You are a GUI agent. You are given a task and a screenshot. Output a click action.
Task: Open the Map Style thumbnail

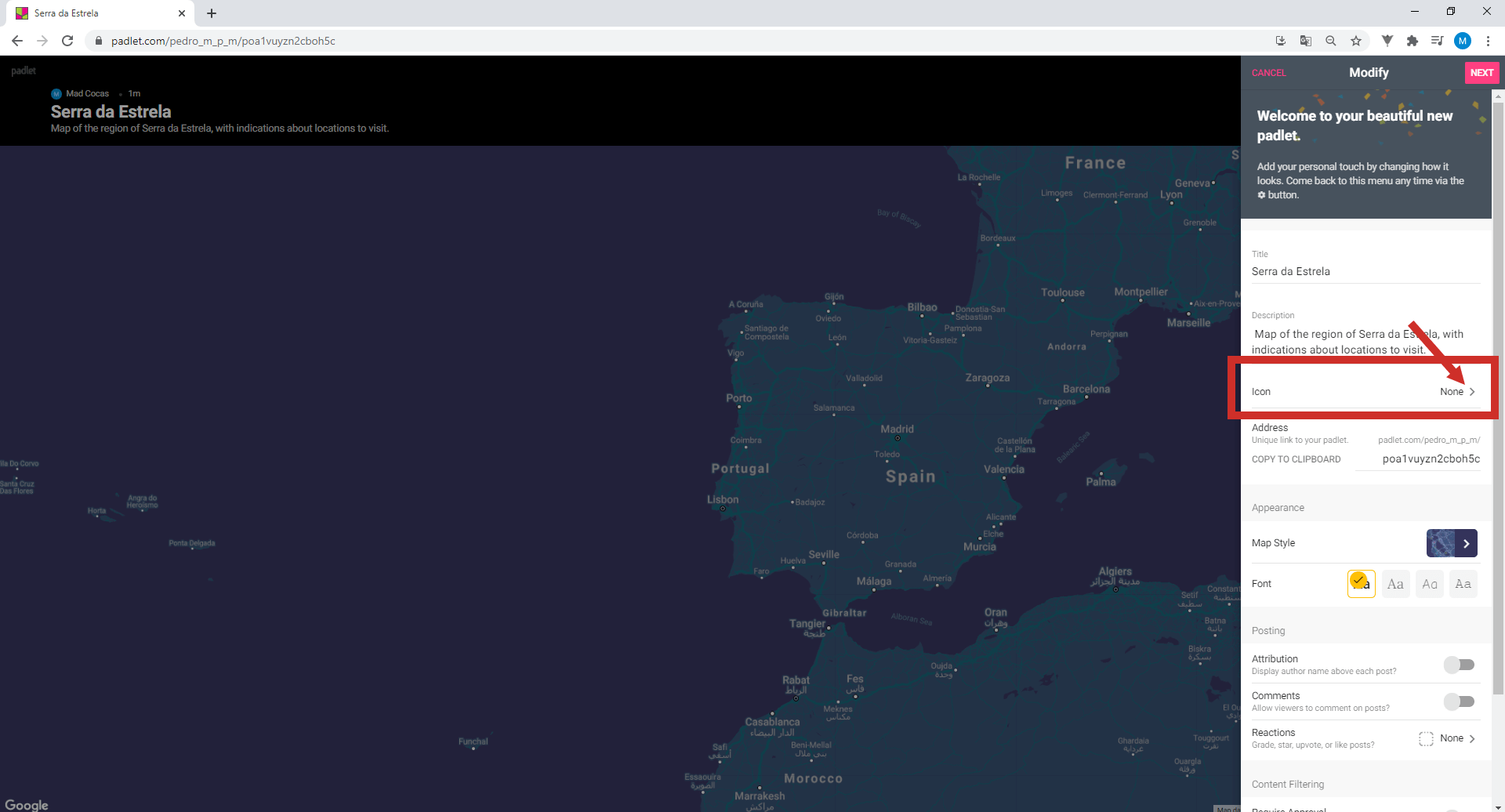coord(1441,543)
